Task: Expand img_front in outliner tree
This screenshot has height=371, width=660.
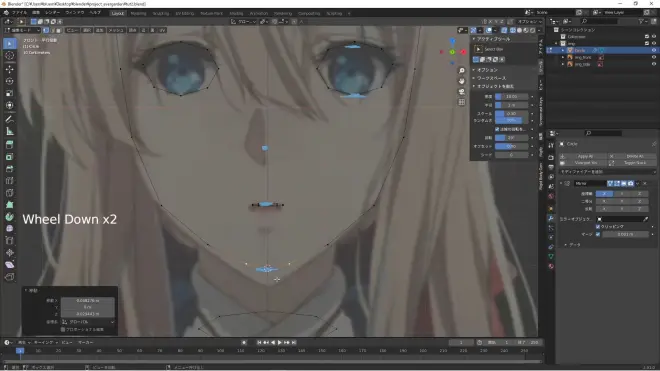Action: 563,57
